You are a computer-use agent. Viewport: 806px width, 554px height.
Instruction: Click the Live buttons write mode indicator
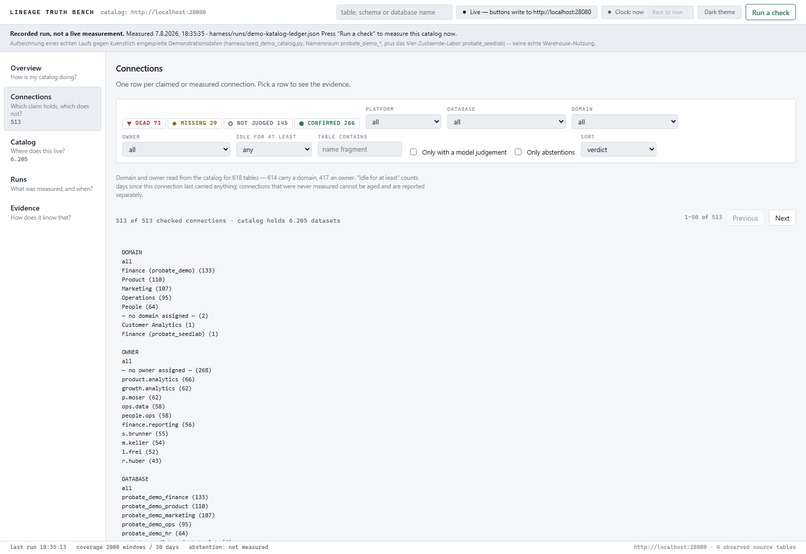tap(527, 12)
